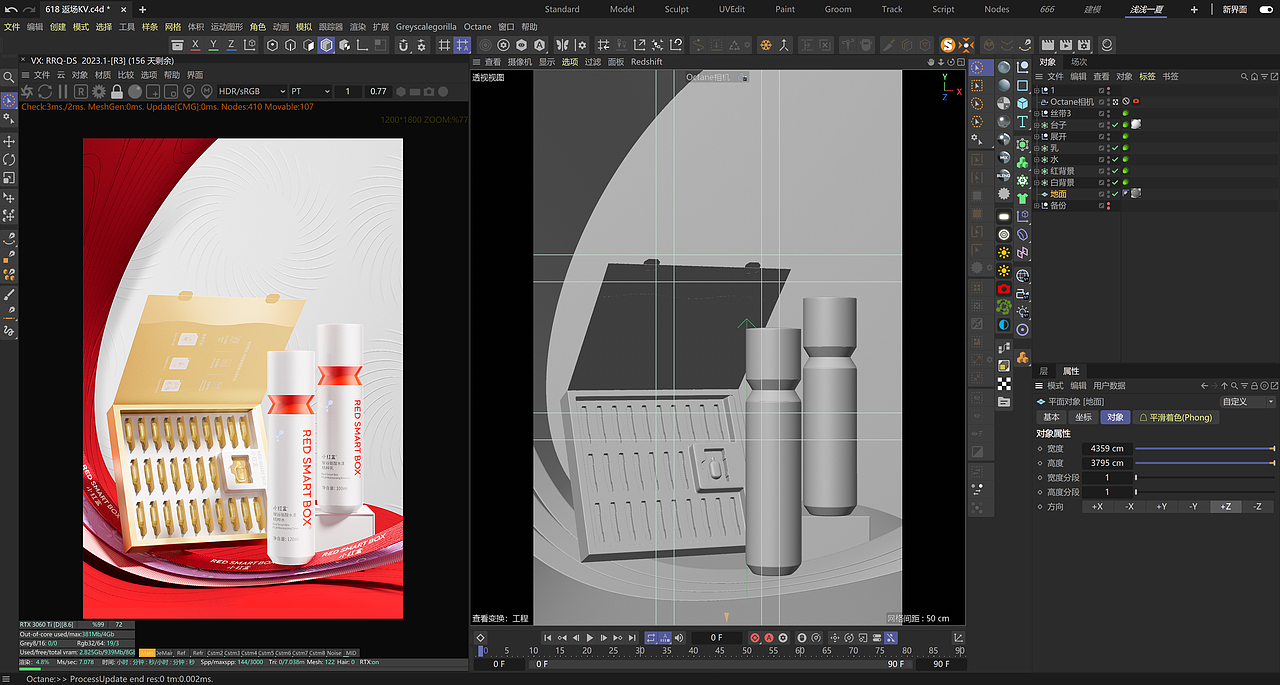The width and height of the screenshot is (1280, 685).
Task: Click the BLEND material sphere icon
Action: [x=1004, y=175]
